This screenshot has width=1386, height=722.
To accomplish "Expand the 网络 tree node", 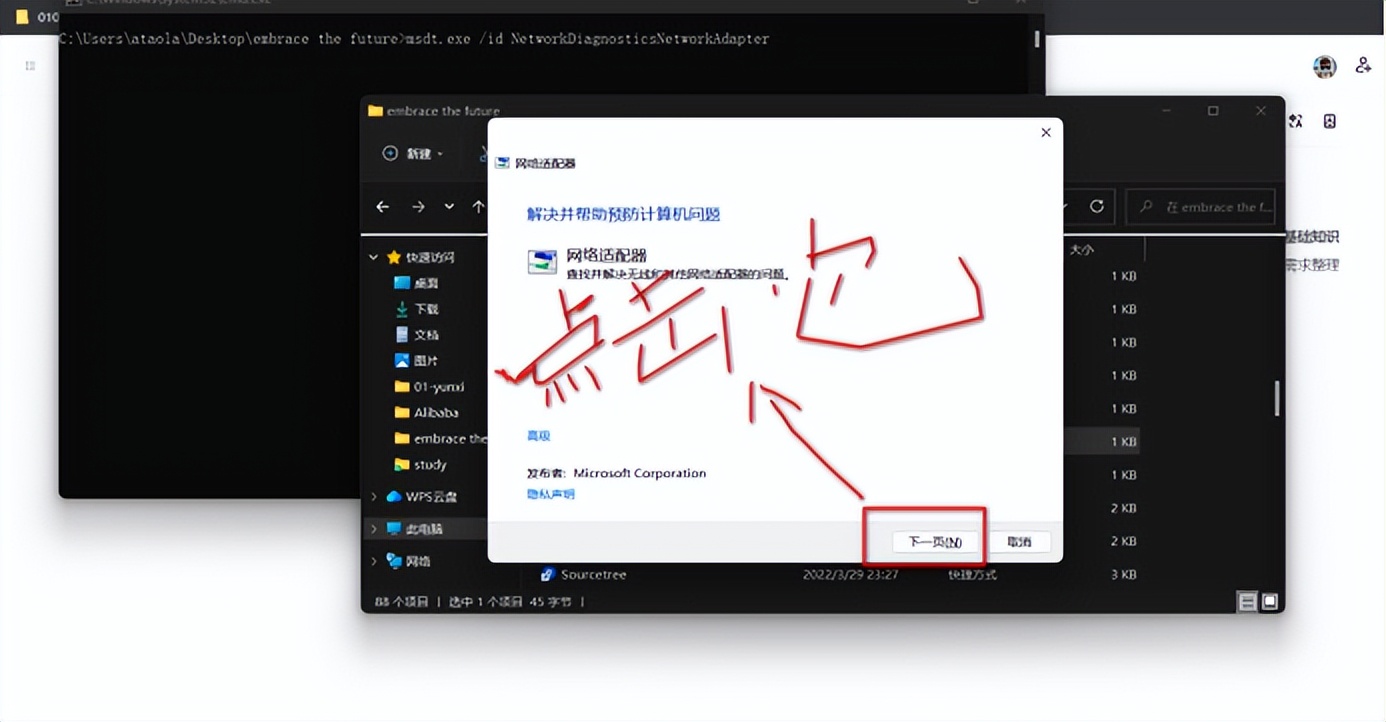I will tap(374, 561).
